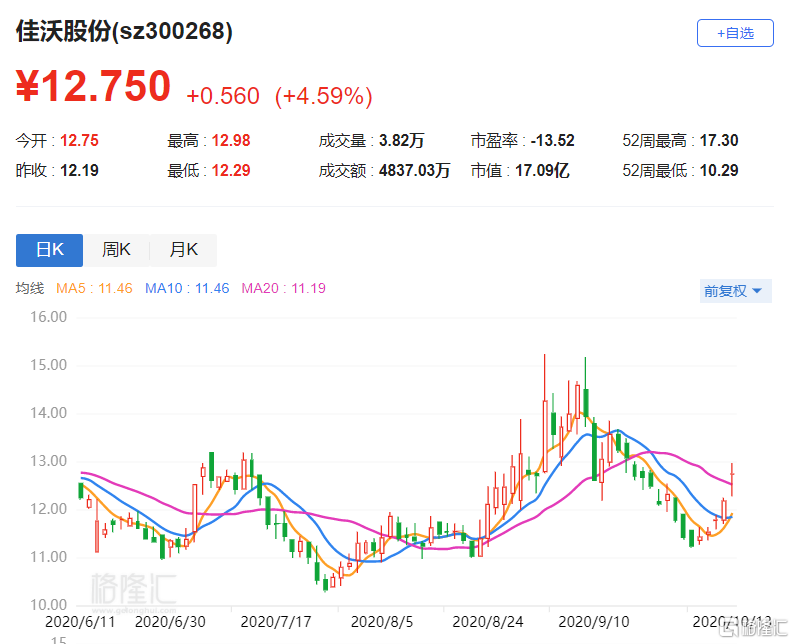Open the 前复权 adjustment dropdown
The image size is (794, 644).
tap(735, 291)
